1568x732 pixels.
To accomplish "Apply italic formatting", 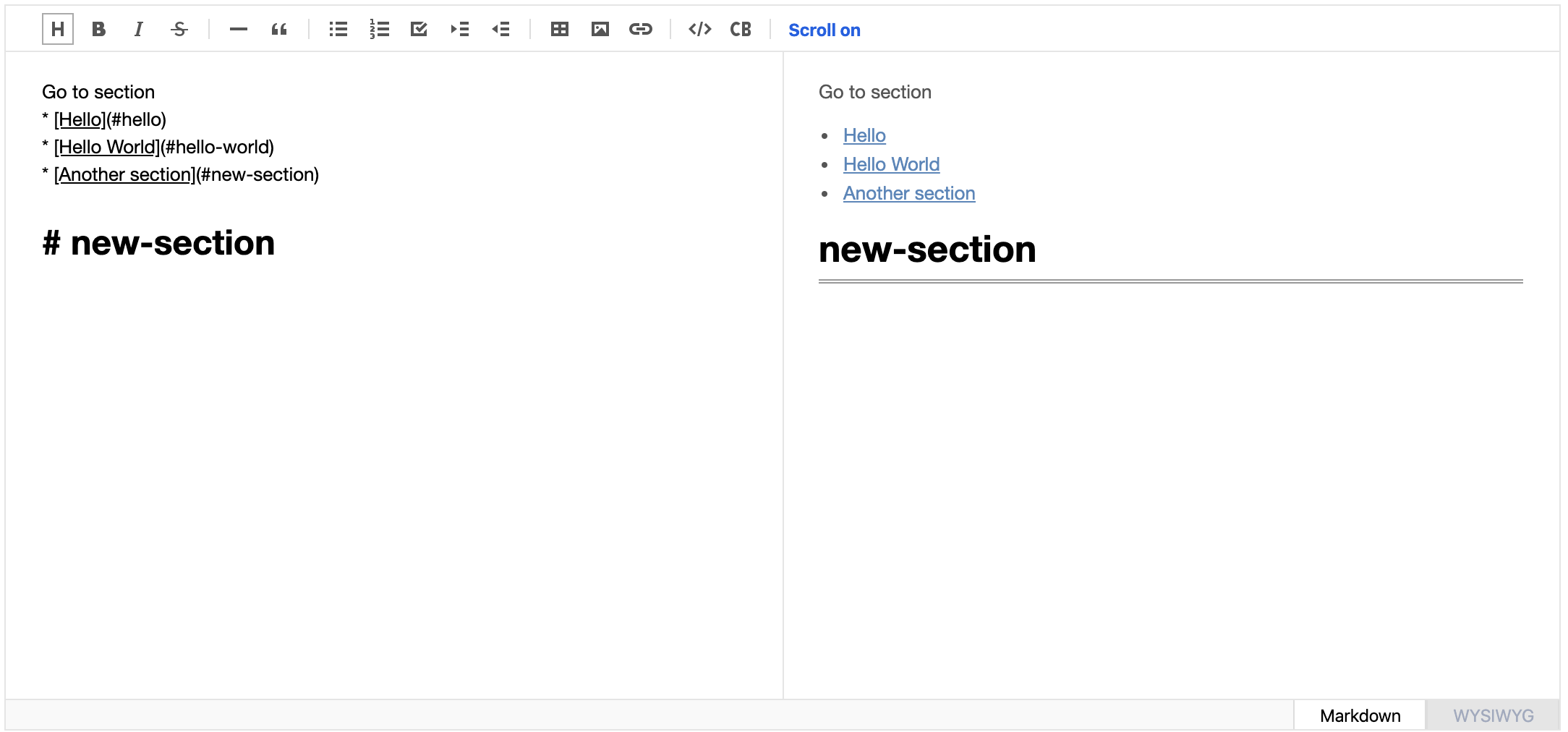I will click(138, 30).
